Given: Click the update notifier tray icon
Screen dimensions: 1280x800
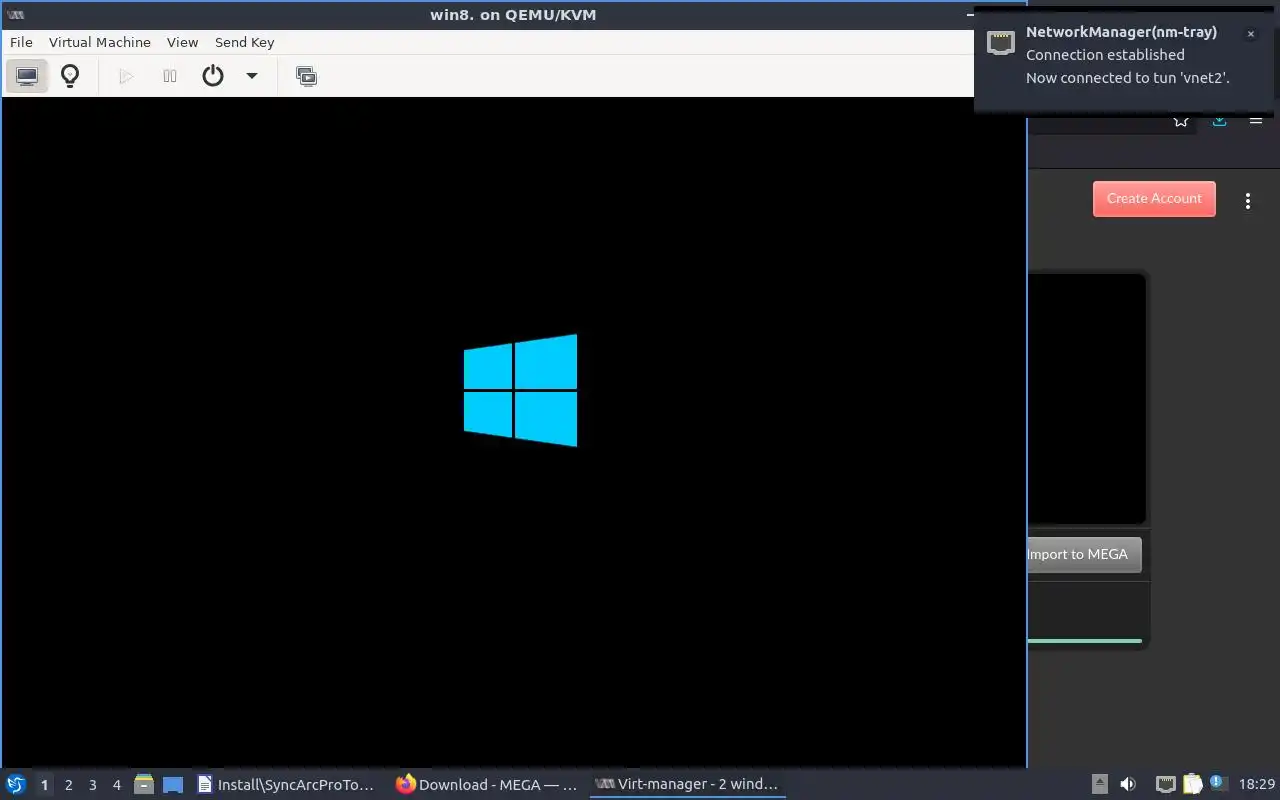Looking at the screenshot, I should 1217,784.
